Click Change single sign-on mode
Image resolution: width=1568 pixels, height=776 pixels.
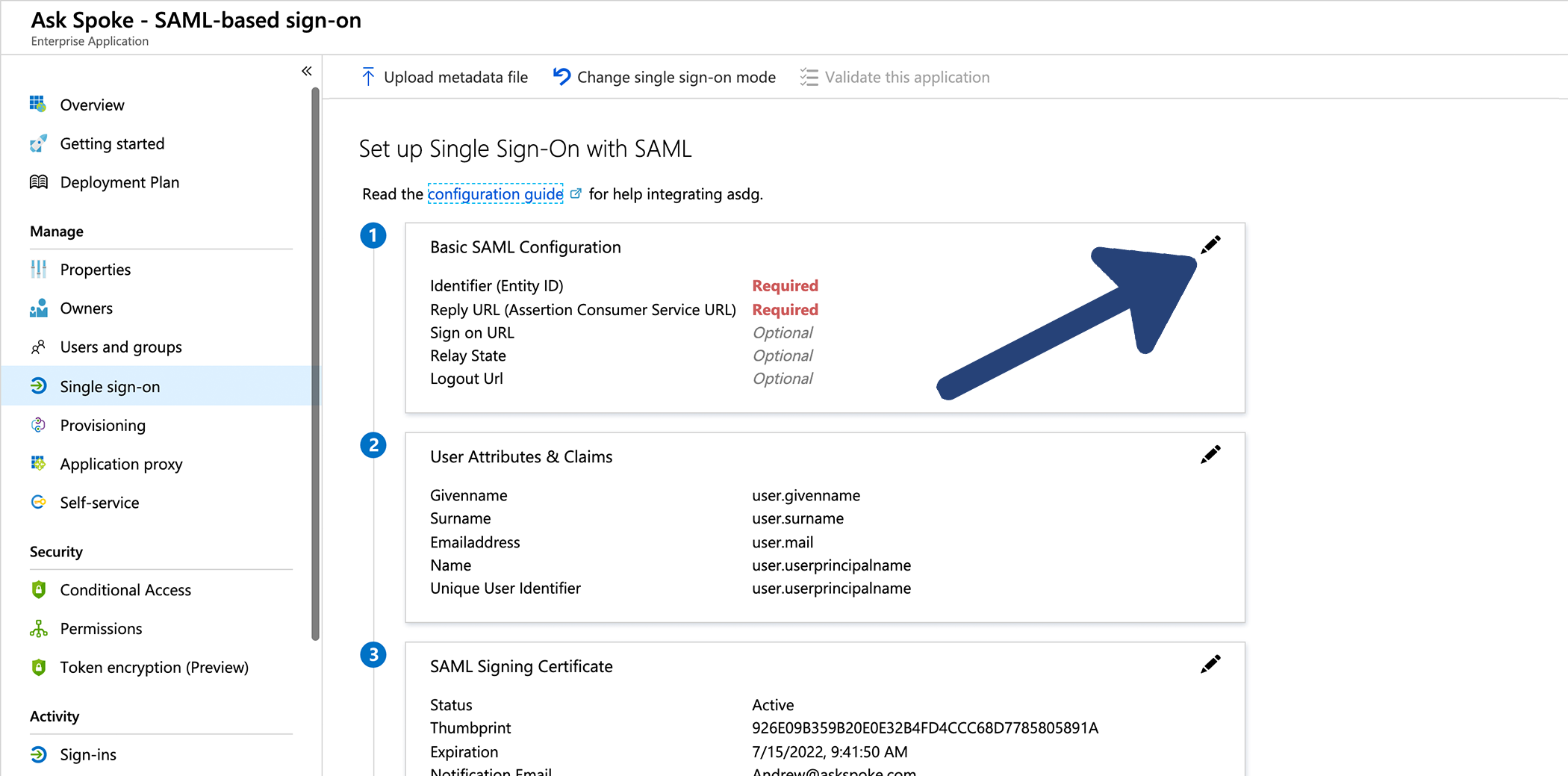[x=665, y=77]
